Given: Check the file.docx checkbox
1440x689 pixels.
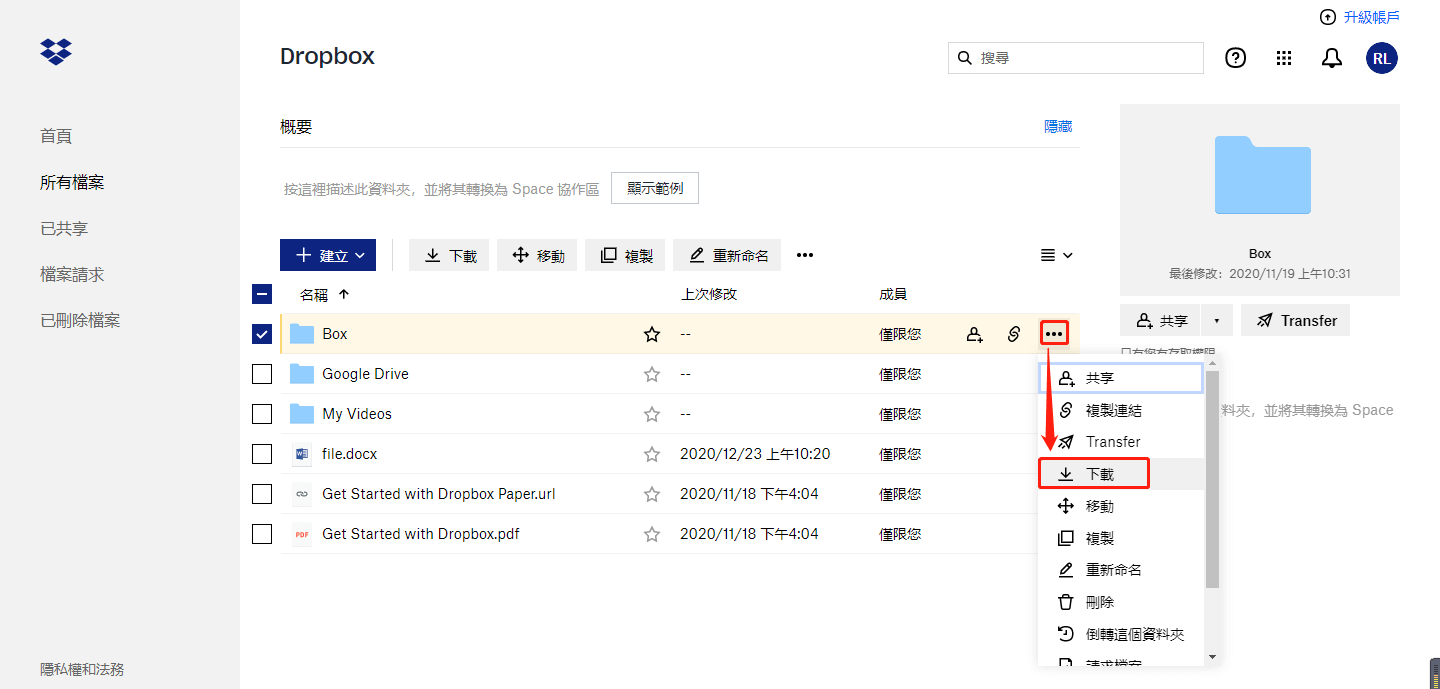Looking at the screenshot, I should click(x=262, y=454).
